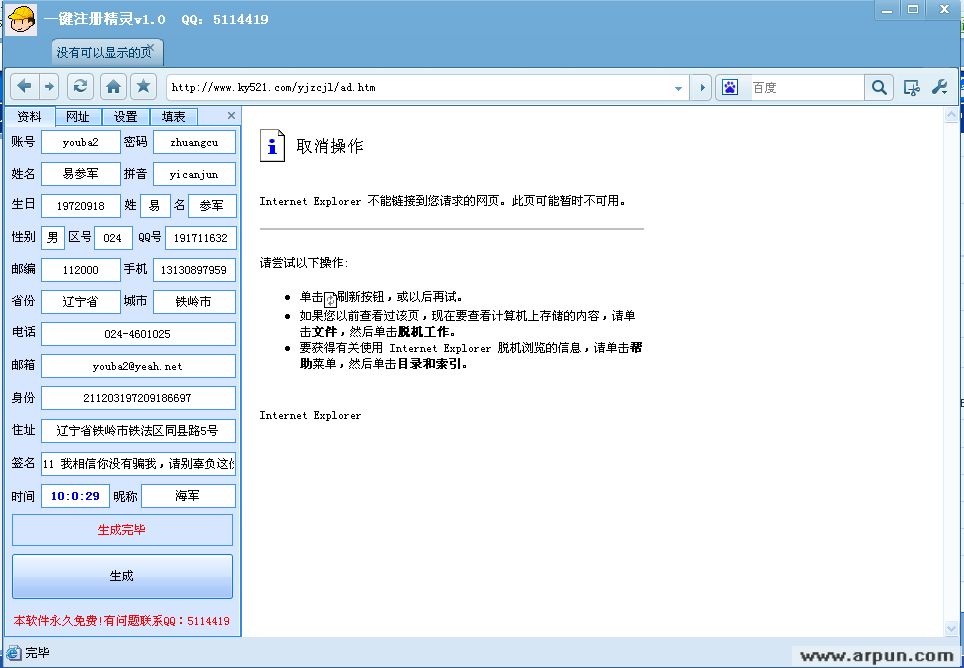Click the page vertical scrollbar down arrow

951,628
